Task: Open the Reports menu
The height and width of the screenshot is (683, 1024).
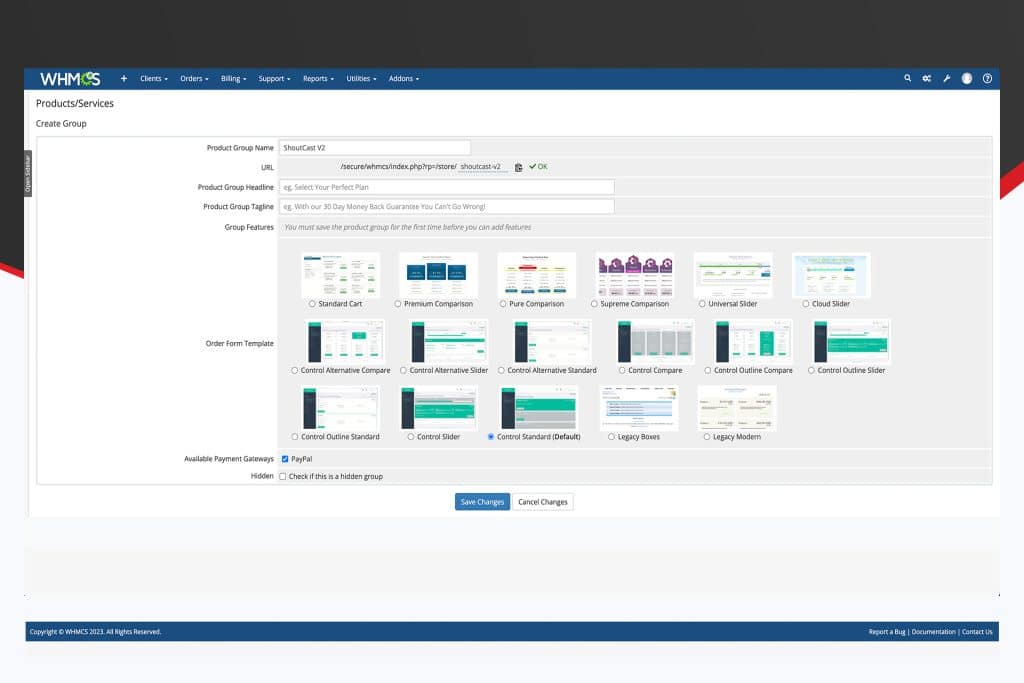Action: pos(318,78)
